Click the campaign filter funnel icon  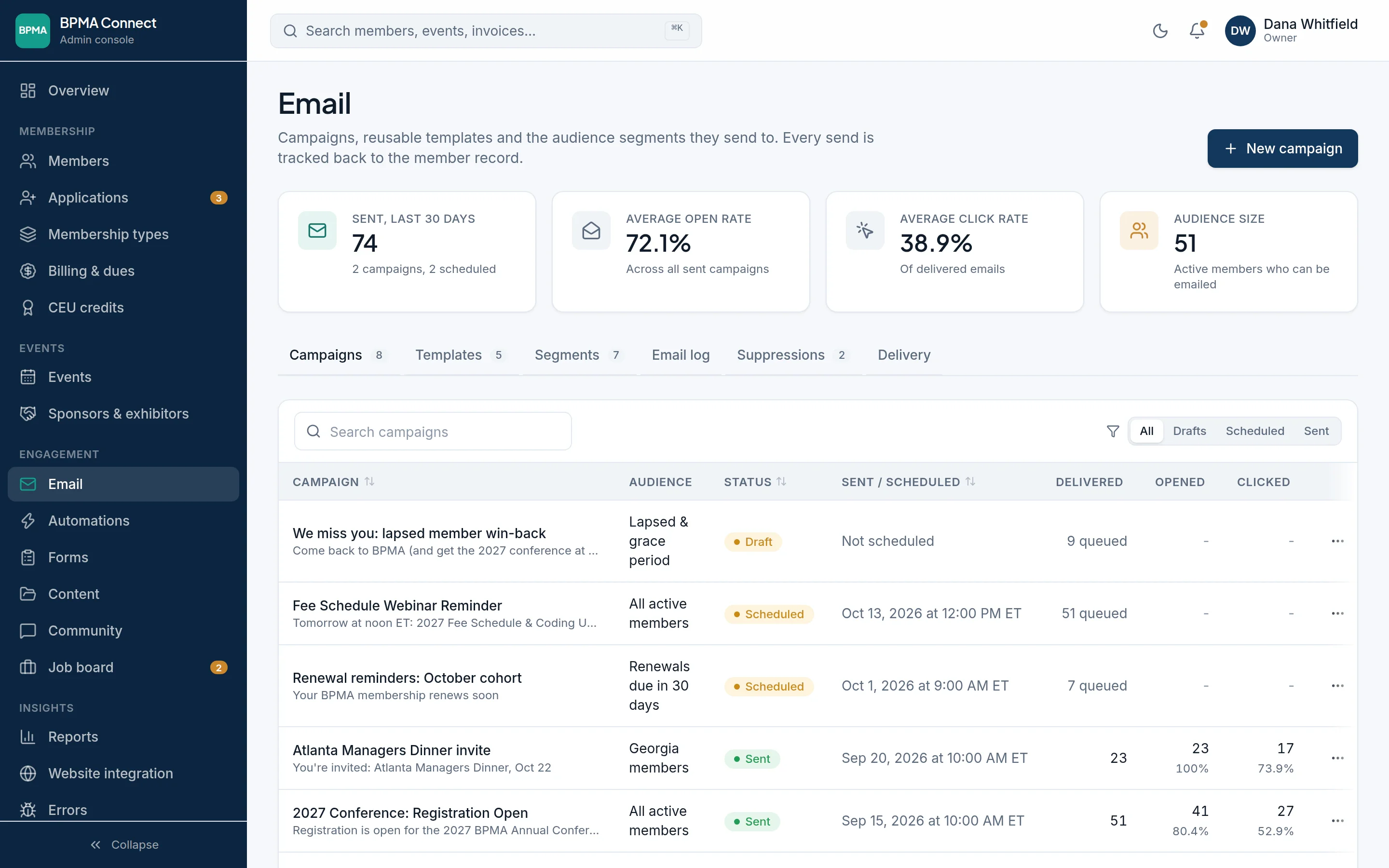click(x=1112, y=431)
